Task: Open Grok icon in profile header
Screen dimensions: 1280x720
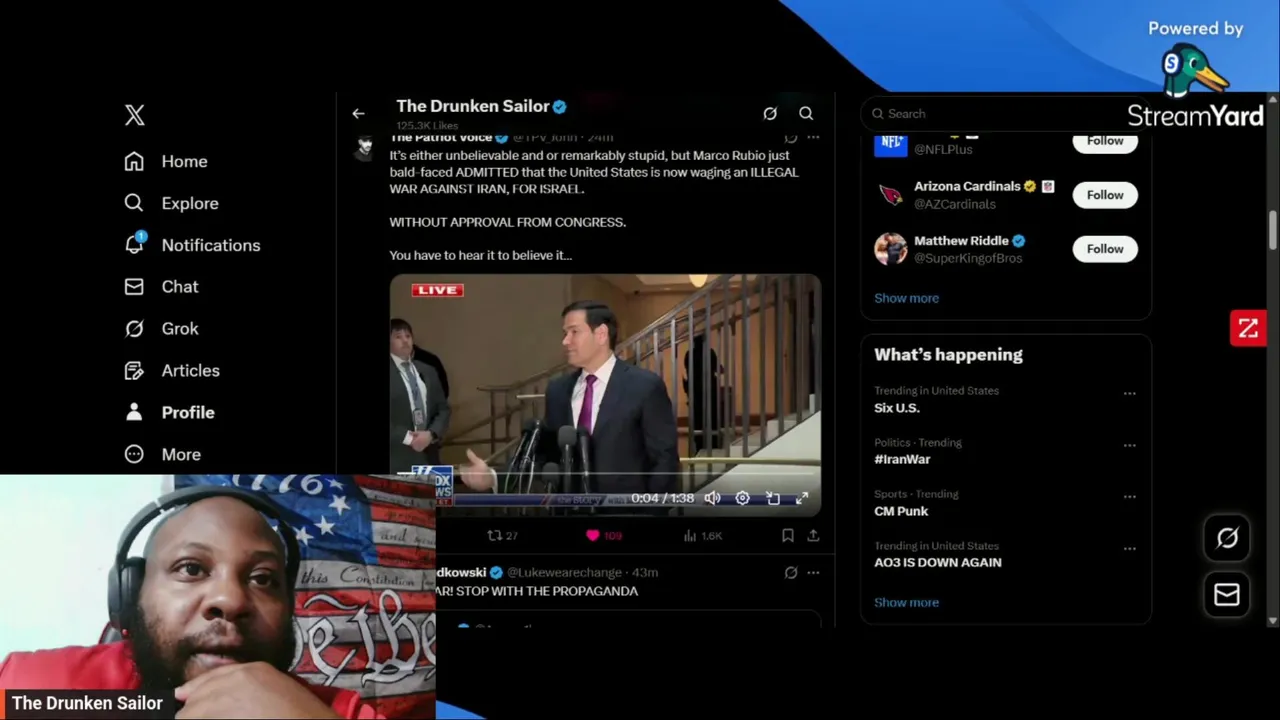Action: (770, 114)
